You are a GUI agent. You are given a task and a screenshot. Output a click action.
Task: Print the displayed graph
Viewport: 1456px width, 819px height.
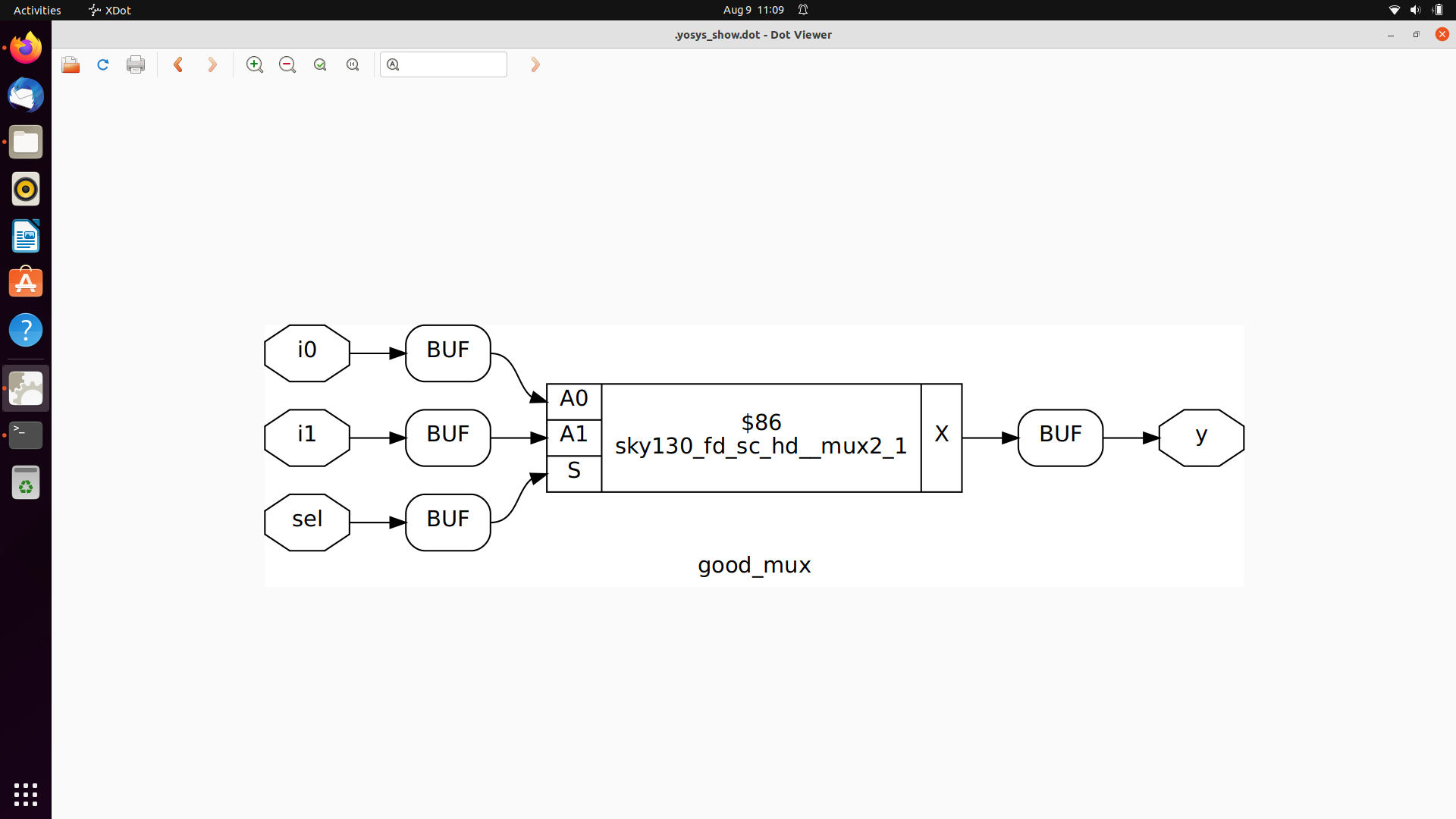tap(135, 64)
